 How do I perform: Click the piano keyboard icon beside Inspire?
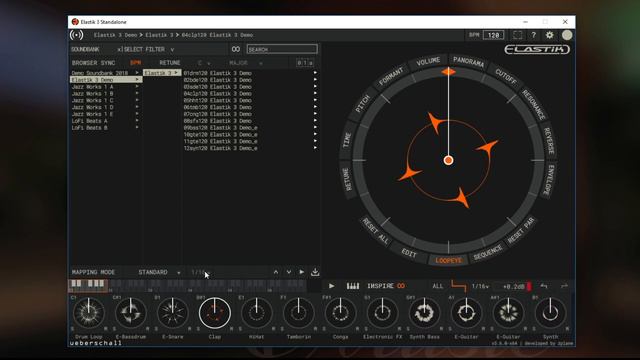tap(353, 286)
